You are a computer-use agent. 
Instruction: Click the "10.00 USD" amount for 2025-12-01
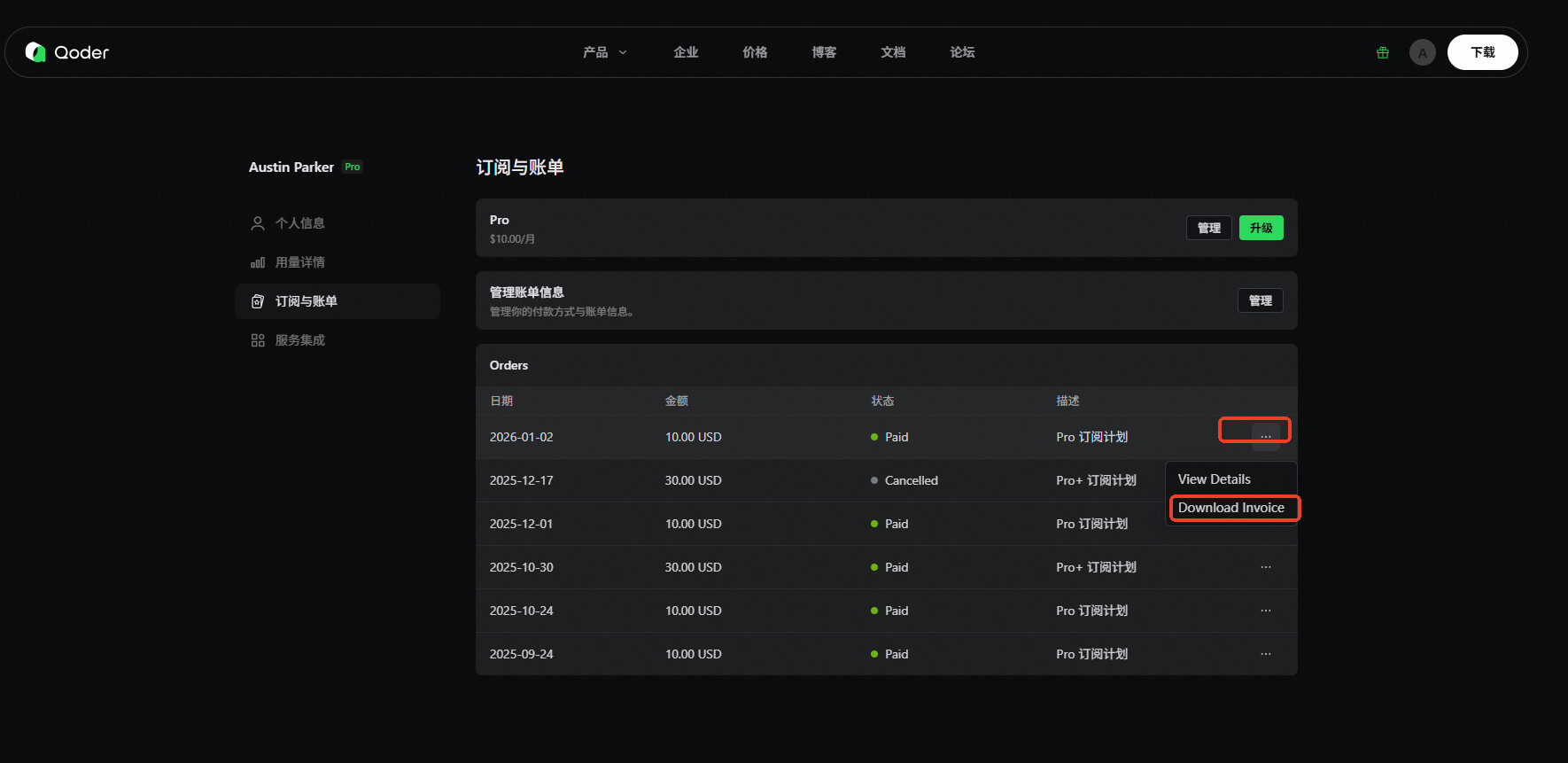(694, 524)
